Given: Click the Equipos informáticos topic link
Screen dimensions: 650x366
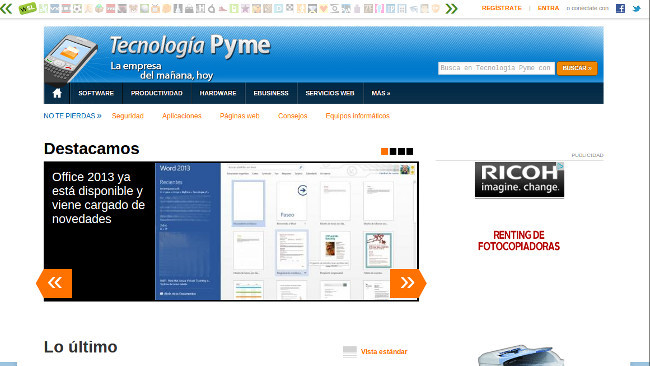Looking at the screenshot, I should tap(357, 116).
